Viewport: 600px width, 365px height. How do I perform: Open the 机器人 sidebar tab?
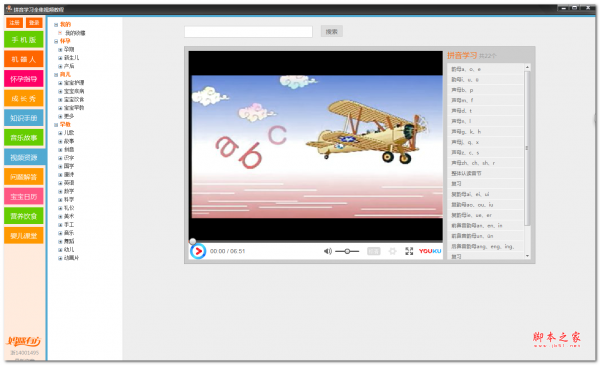tap(24, 59)
